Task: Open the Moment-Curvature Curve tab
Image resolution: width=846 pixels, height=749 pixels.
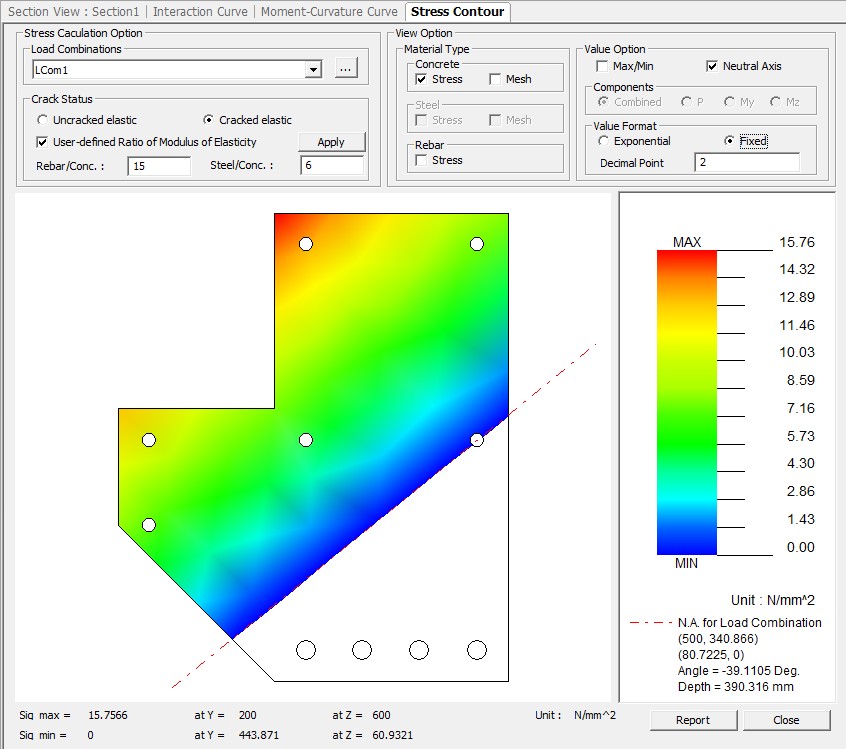Action: pyautogui.click(x=327, y=12)
